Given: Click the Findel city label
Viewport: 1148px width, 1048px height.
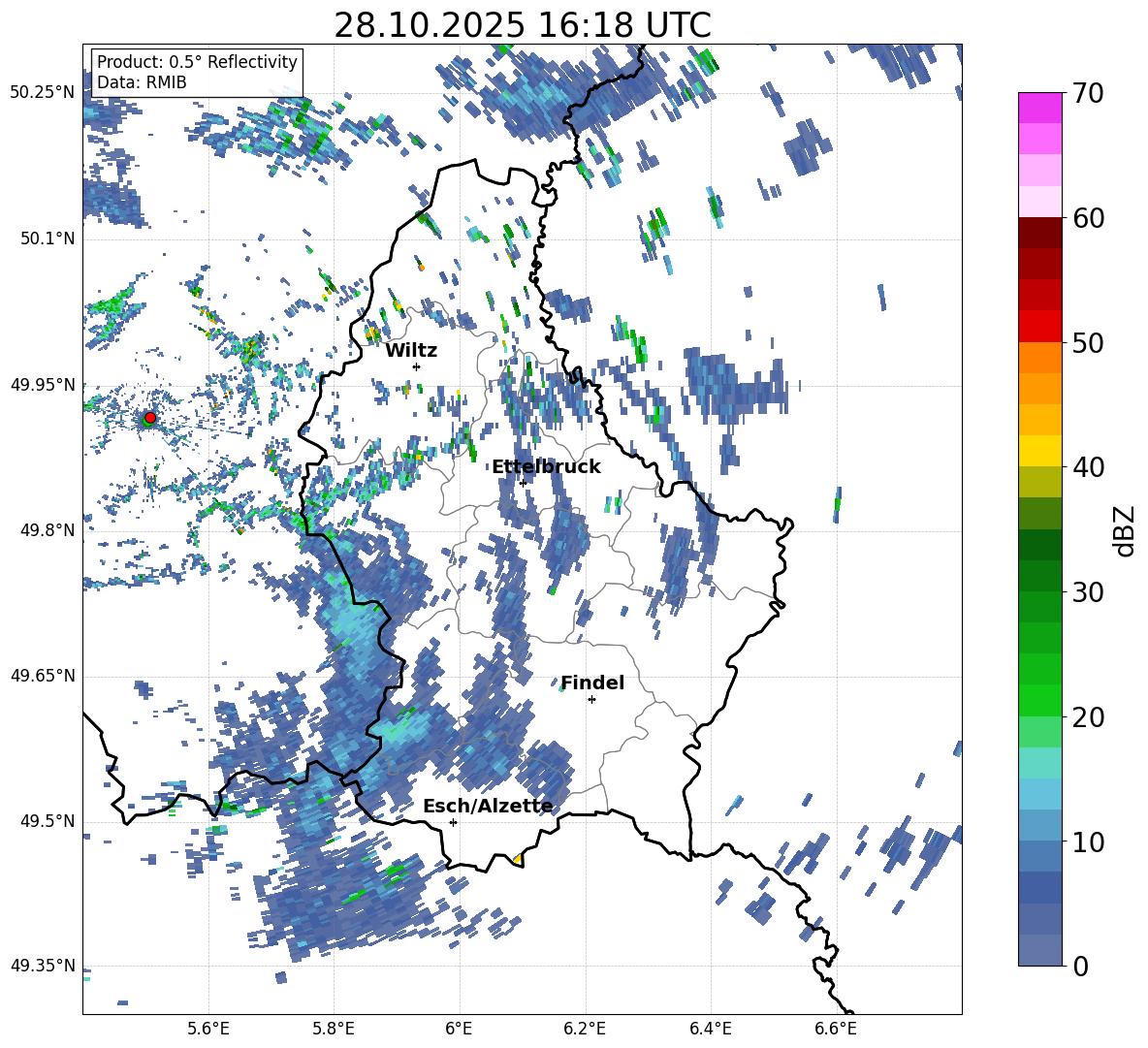Looking at the screenshot, I should (592, 683).
